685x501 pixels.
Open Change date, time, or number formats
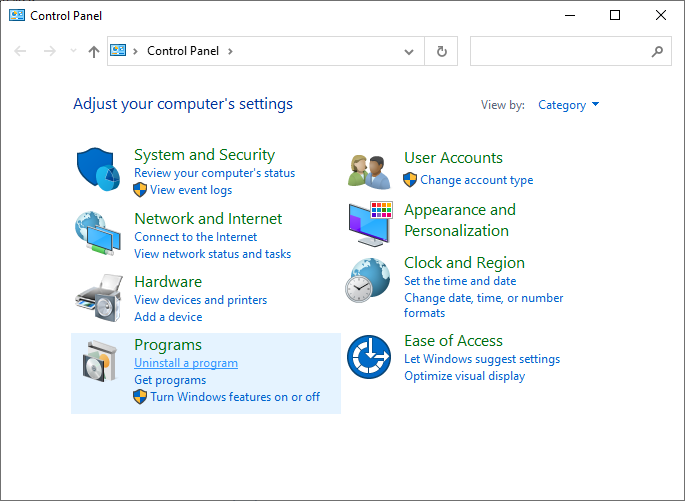tap(484, 305)
